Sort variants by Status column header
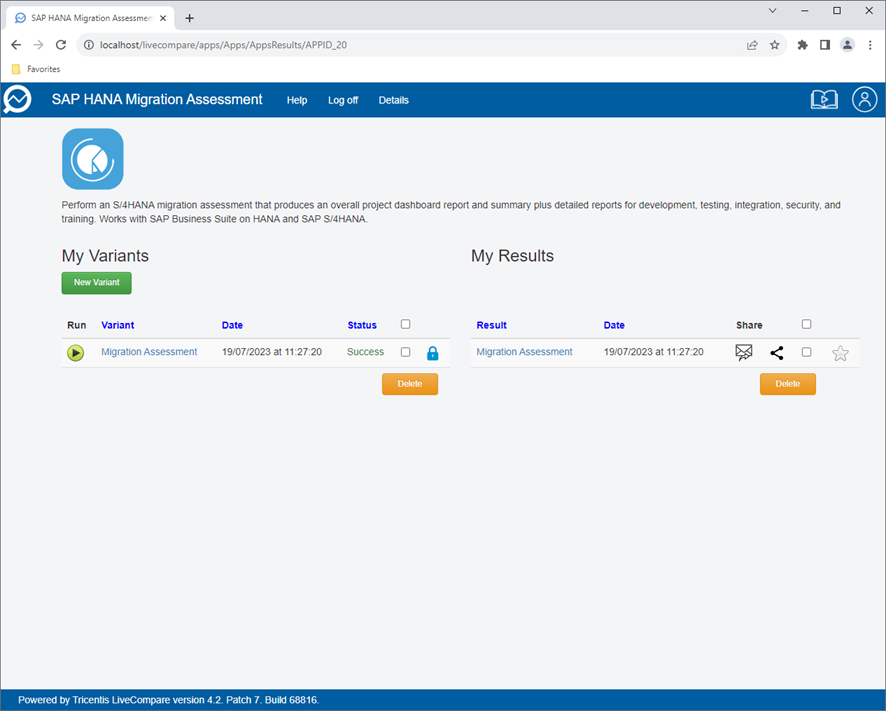 coord(362,325)
